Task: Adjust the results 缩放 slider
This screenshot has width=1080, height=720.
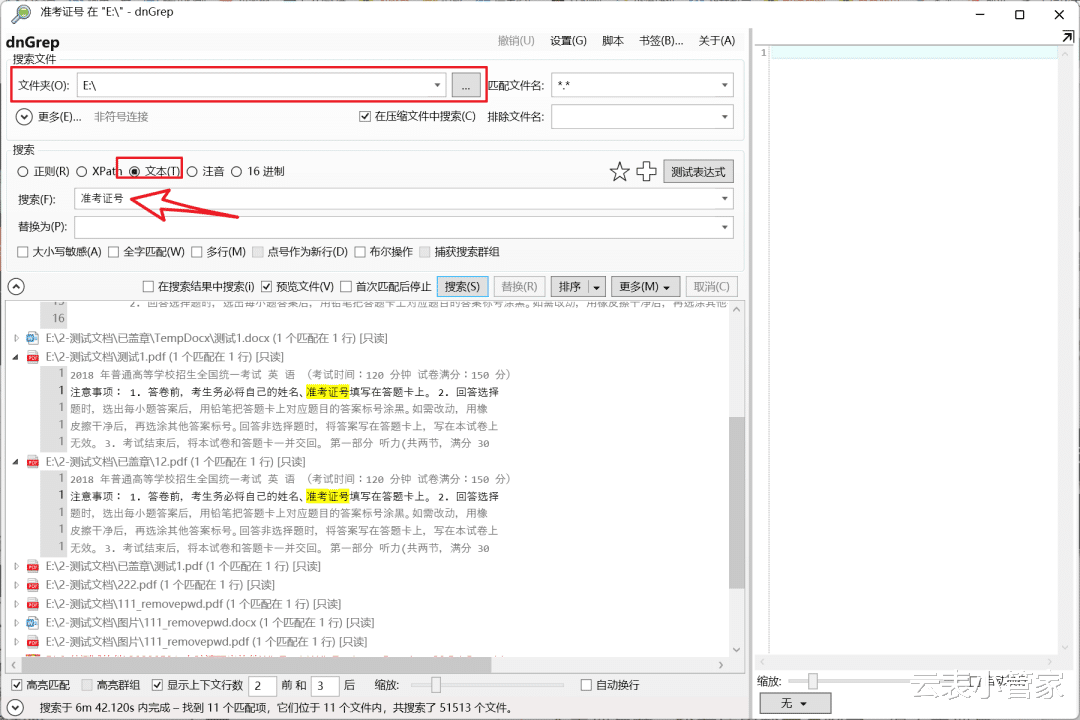Action: (436, 685)
